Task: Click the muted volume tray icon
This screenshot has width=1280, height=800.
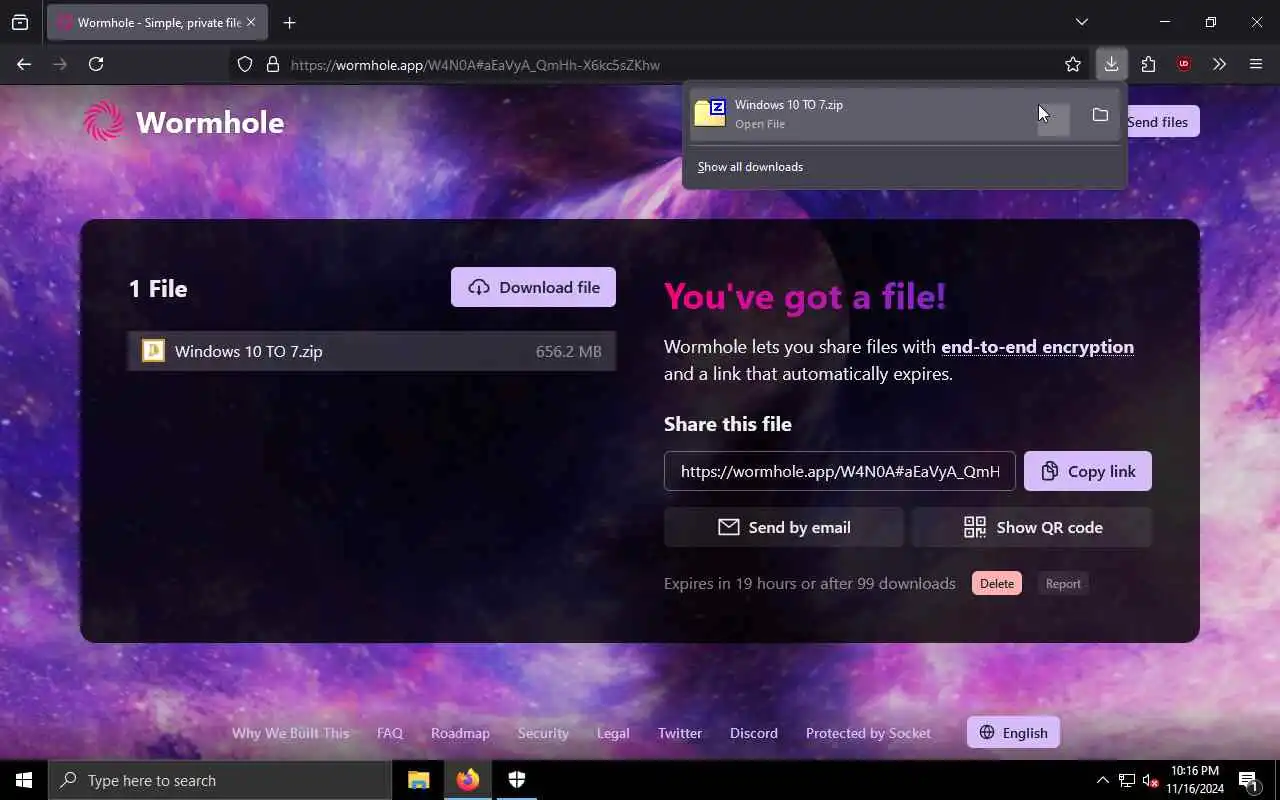Action: coord(1150,780)
